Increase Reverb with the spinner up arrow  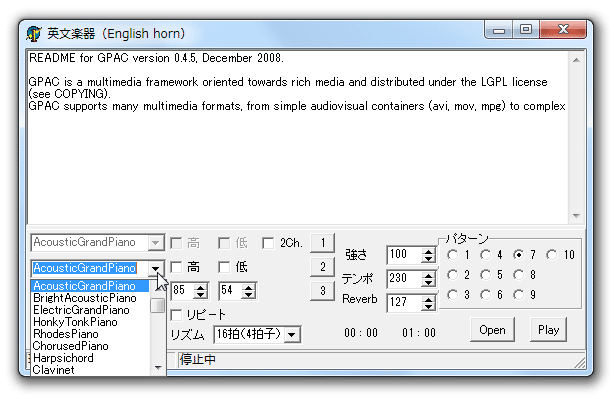coord(428,300)
